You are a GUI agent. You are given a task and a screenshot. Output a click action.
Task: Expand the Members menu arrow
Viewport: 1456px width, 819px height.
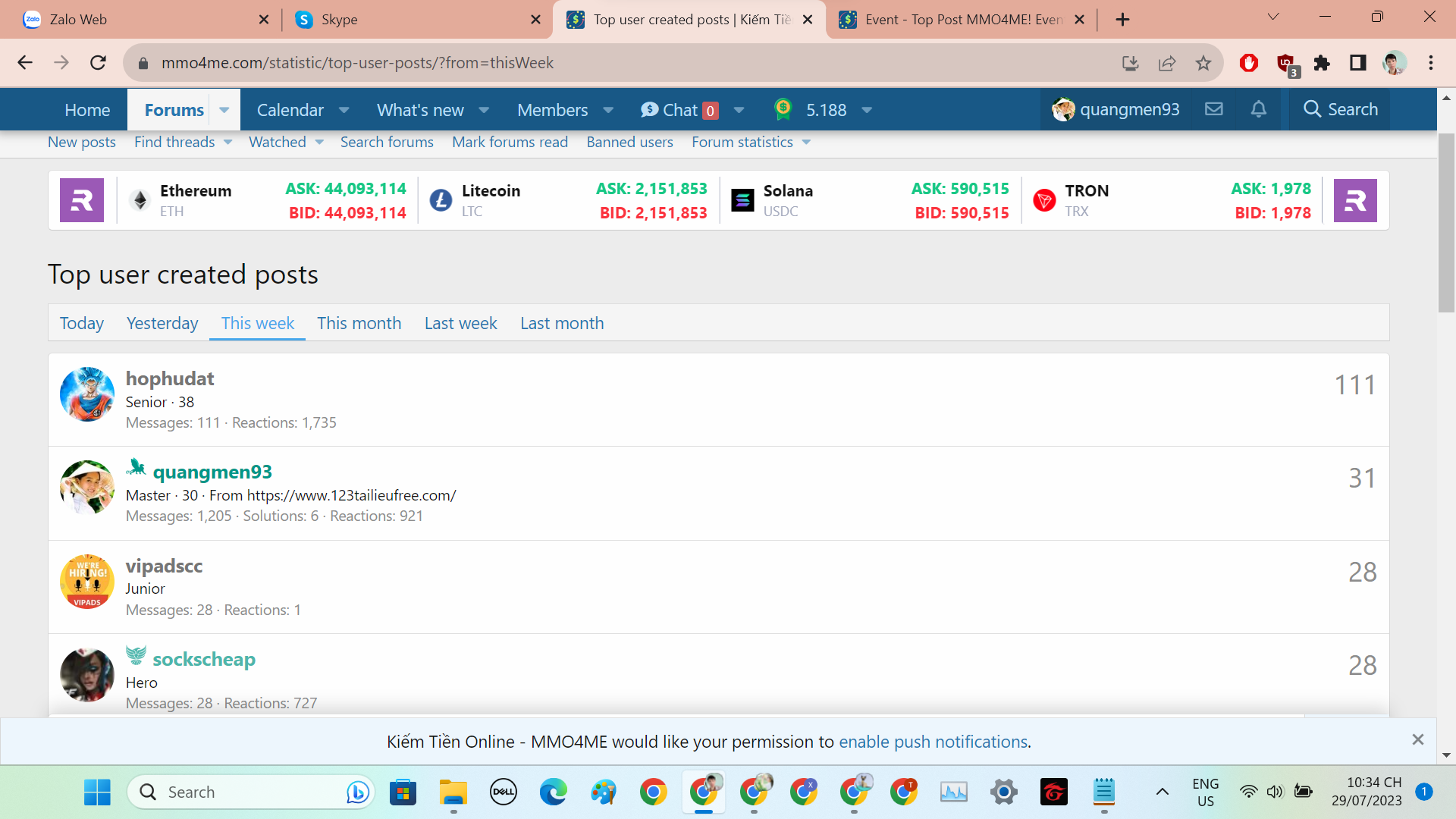pyautogui.click(x=608, y=110)
